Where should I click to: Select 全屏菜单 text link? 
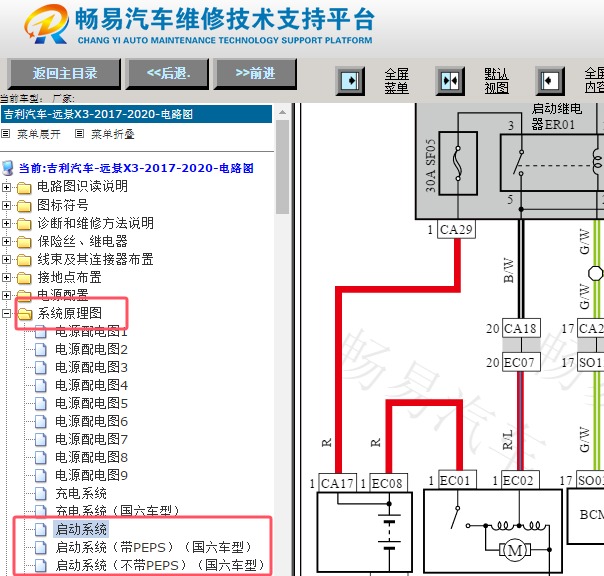pos(396,81)
